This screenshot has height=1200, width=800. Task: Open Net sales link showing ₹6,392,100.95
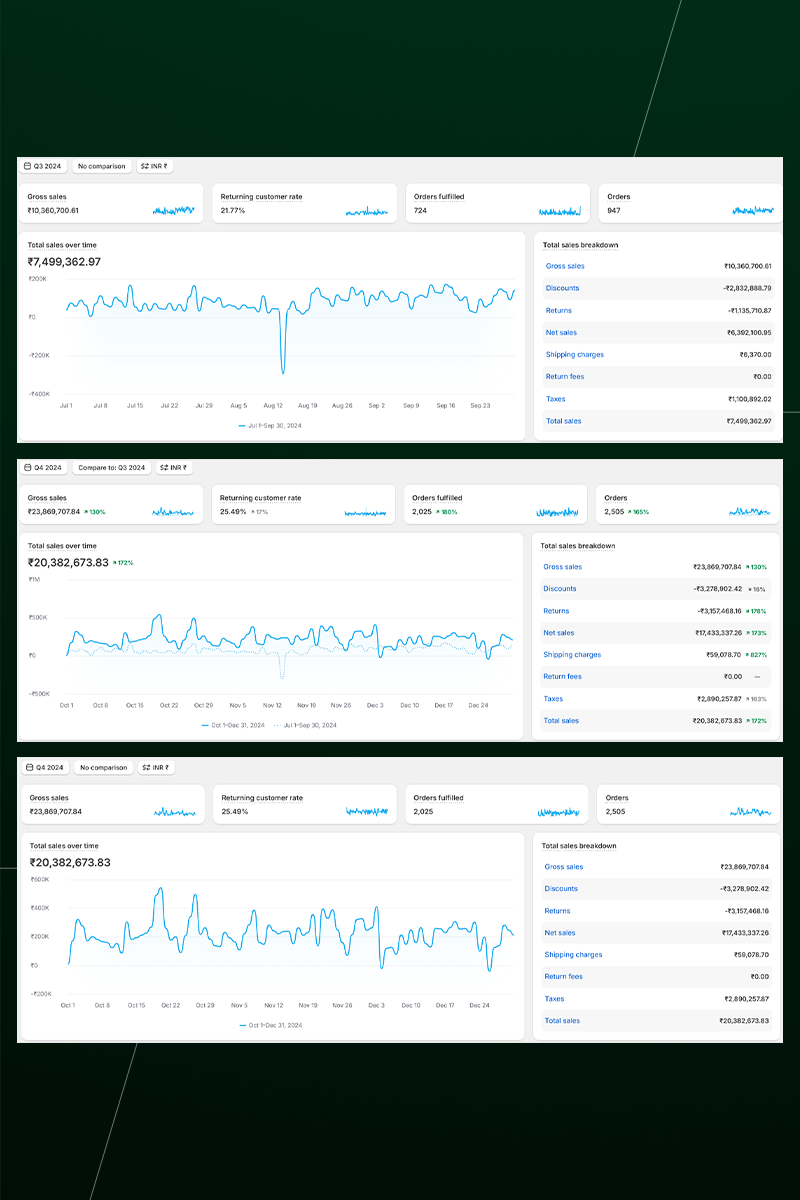[x=561, y=332]
